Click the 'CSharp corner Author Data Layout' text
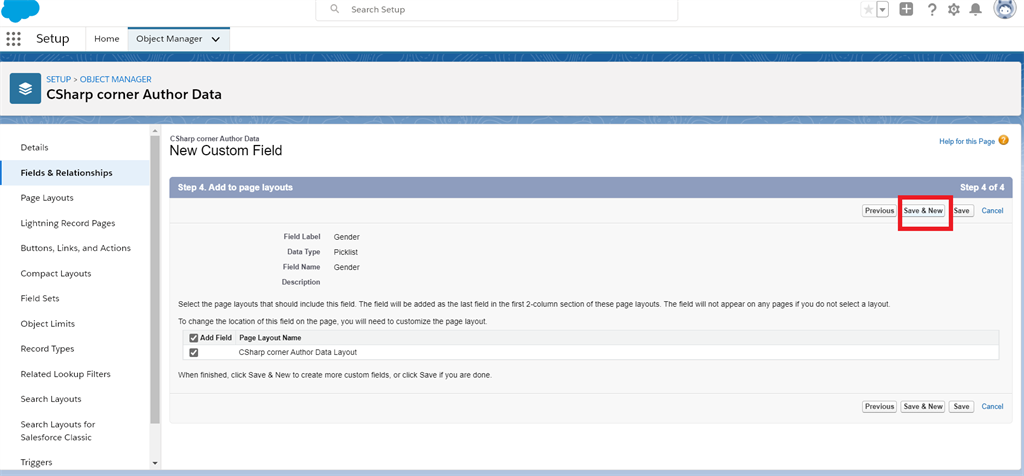The height and width of the screenshot is (476, 1024). [298, 352]
